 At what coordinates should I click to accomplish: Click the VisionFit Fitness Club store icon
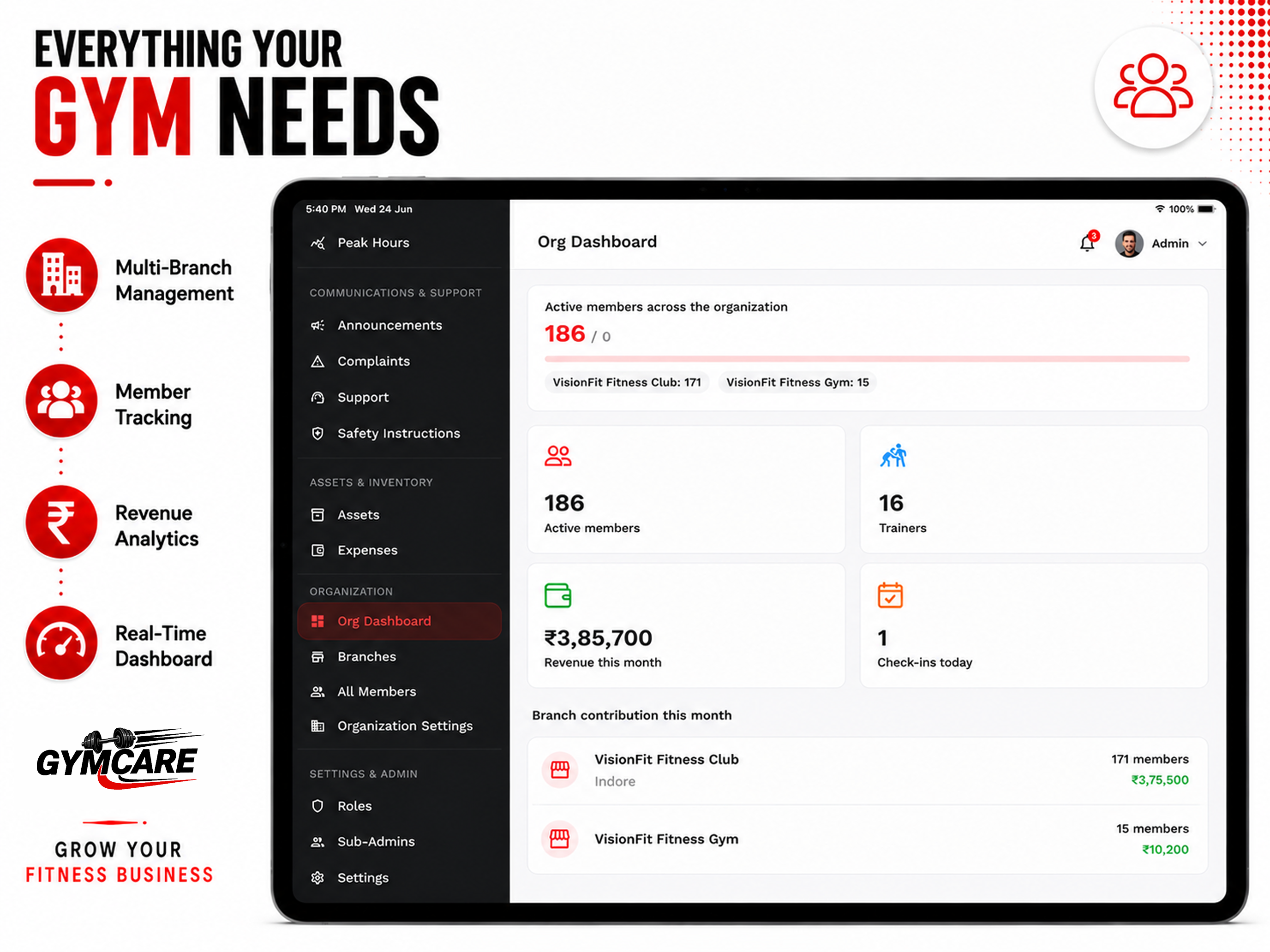560,769
